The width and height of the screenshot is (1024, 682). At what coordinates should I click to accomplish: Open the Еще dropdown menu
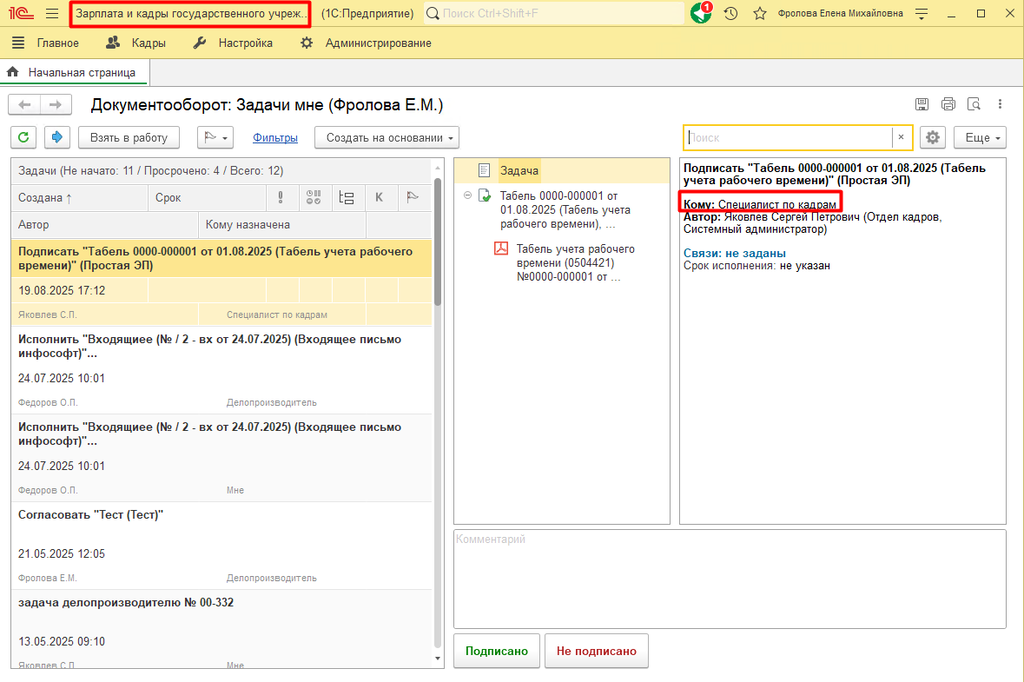click(x=979, y=137)
